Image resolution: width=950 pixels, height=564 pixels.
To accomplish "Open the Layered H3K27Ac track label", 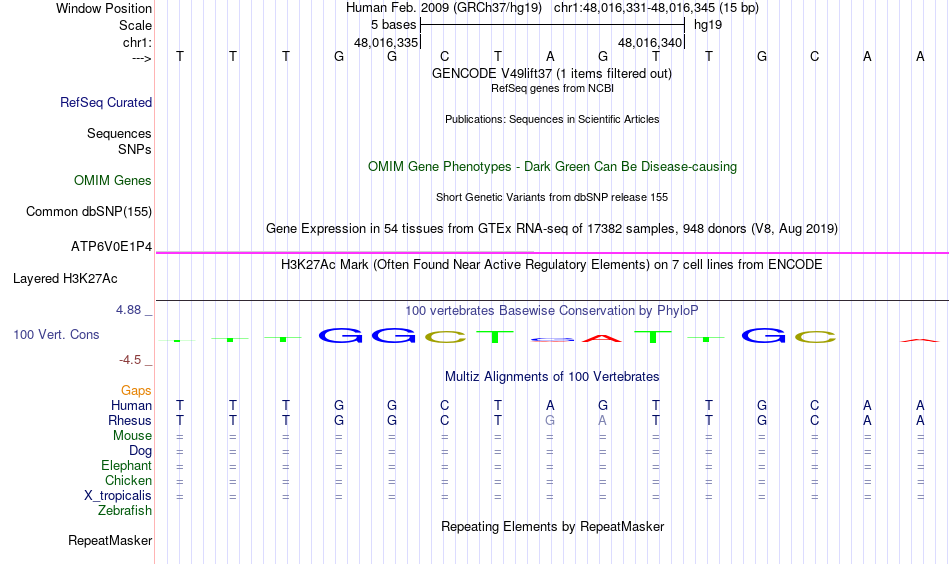I will (65, 279).
